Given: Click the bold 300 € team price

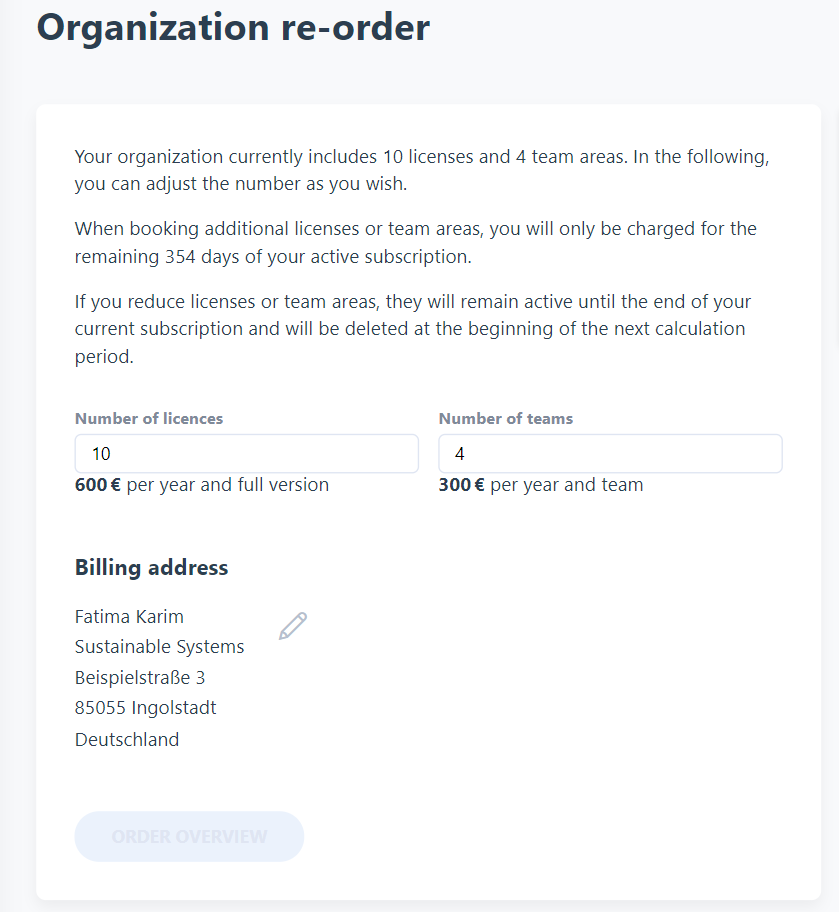Looking at the screenshot, I should point(461,484).
